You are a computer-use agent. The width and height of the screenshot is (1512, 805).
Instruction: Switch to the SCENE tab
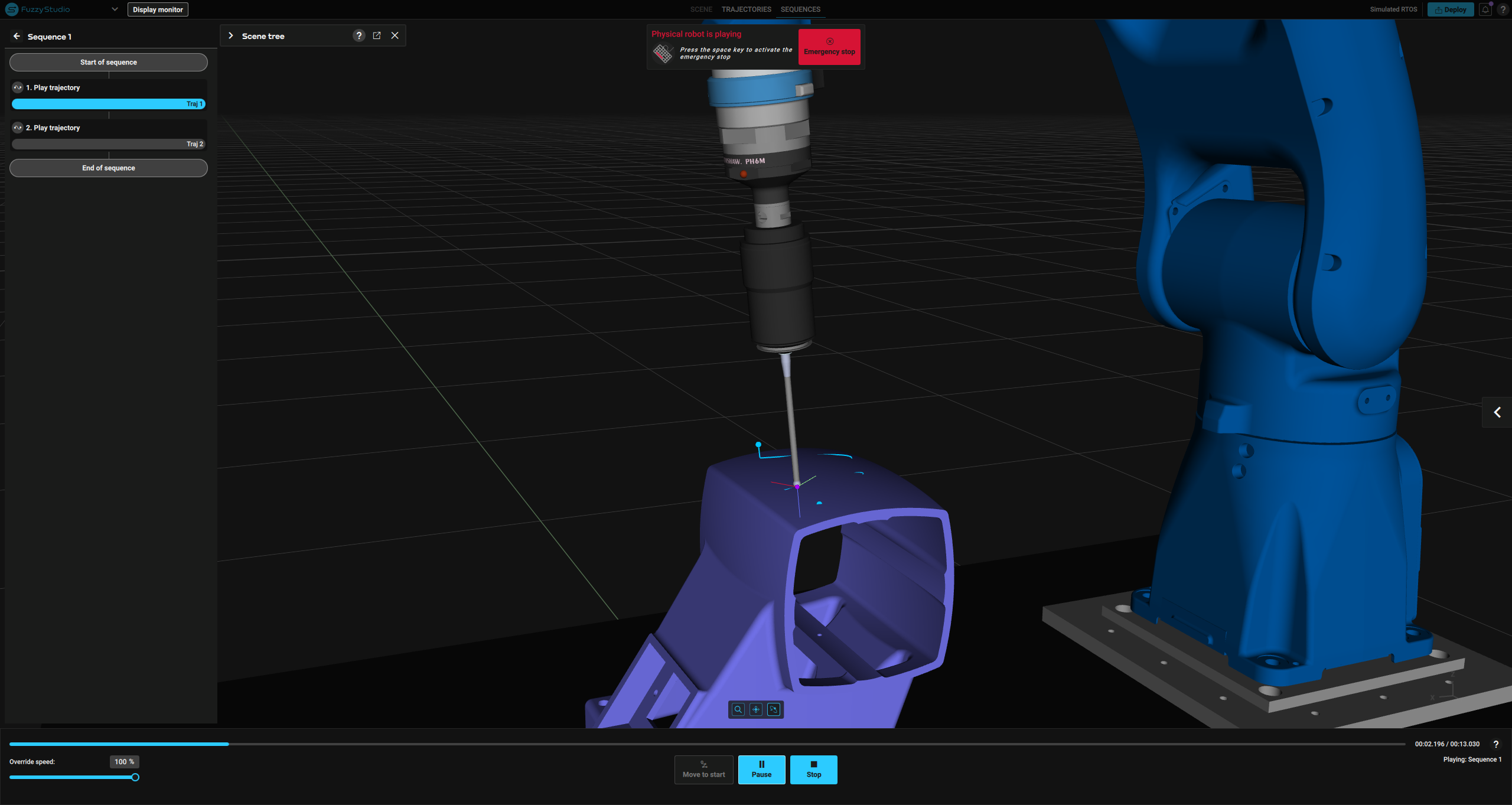click(x=701, y=9)
